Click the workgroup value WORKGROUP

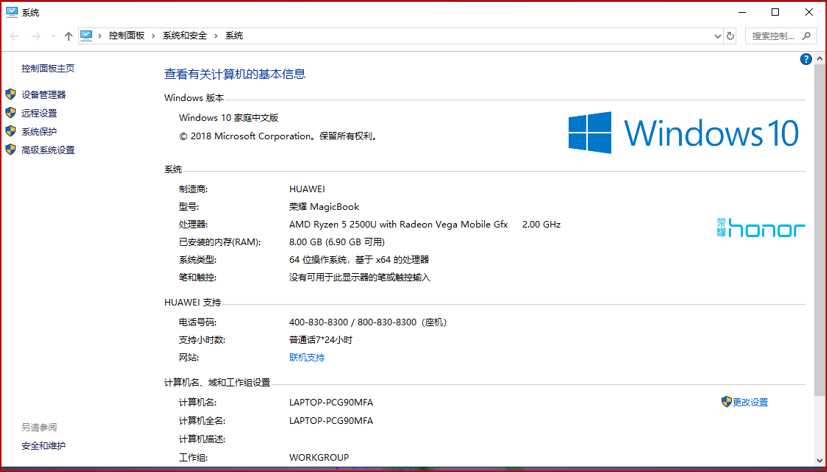[319, 457]
